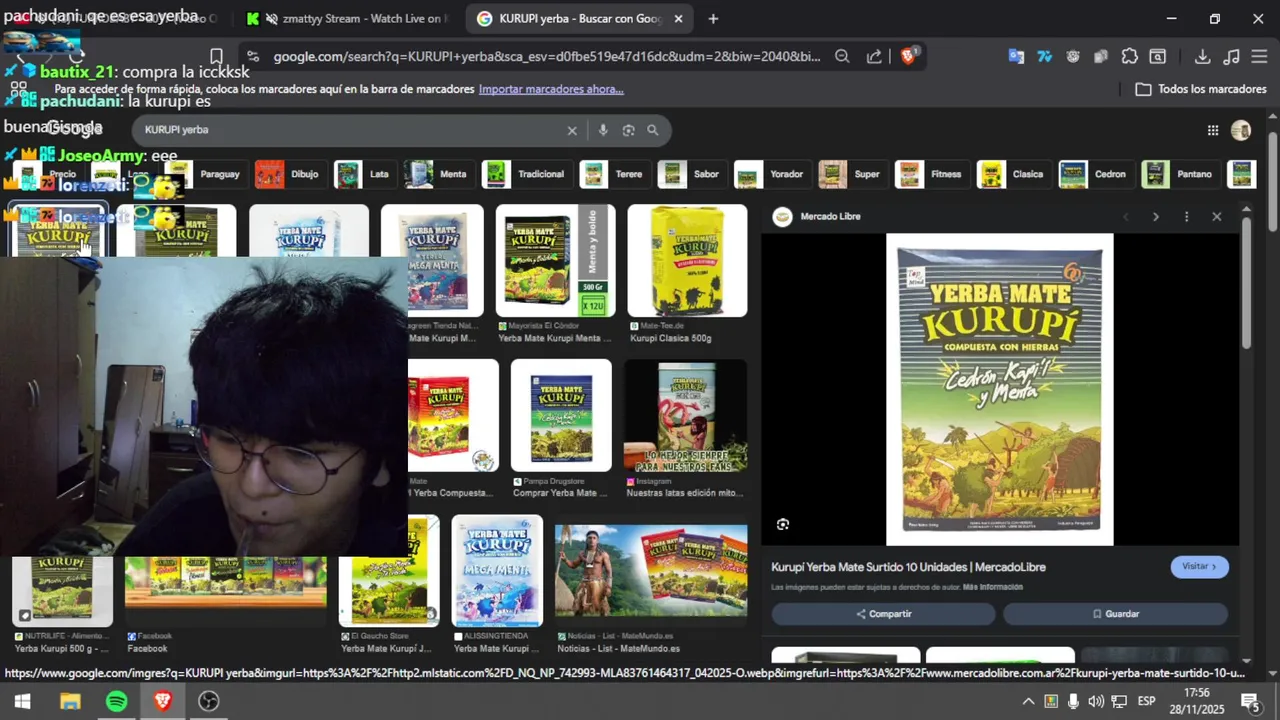This screenshot has height=720, width=1280.
Task: Open the media control music note icon
Action: point(1232,57)
